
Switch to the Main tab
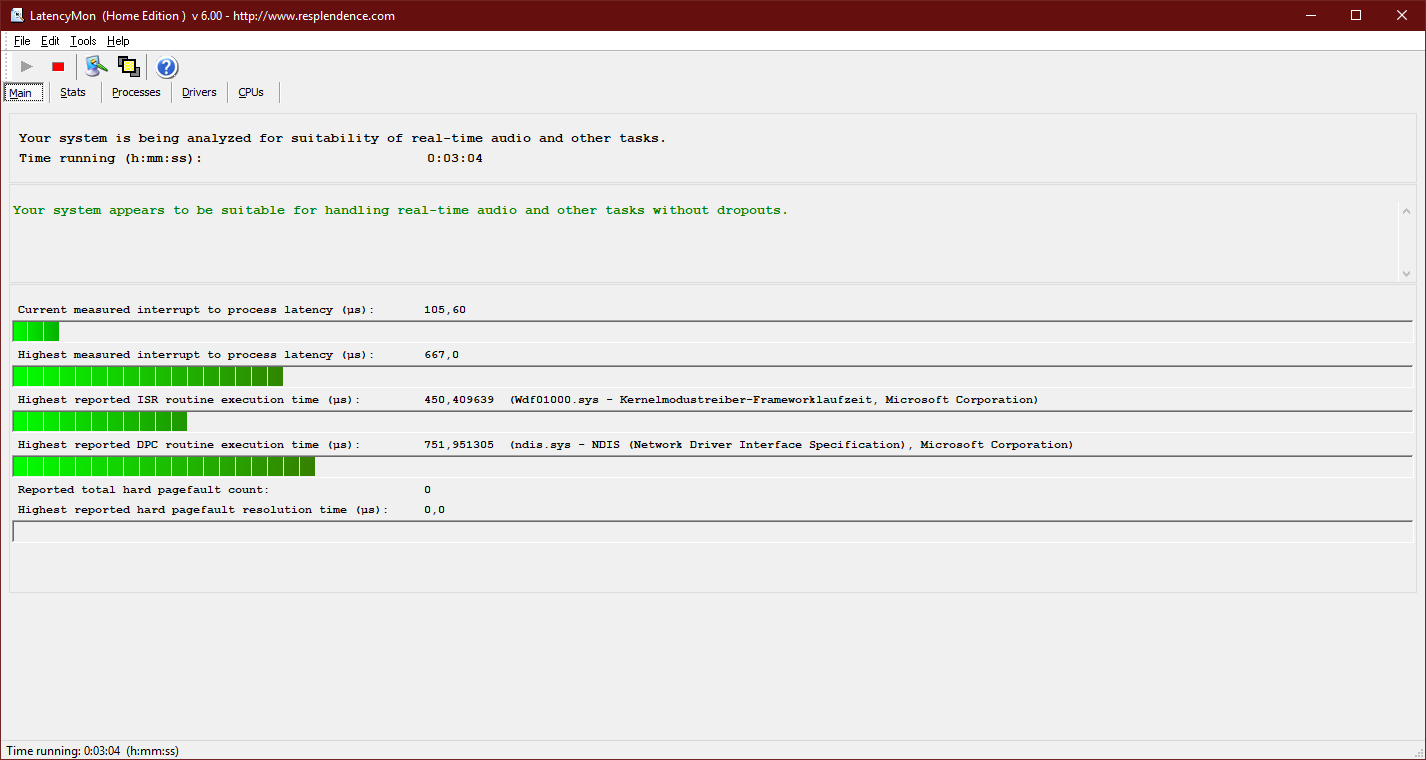(x=22, y=93)
